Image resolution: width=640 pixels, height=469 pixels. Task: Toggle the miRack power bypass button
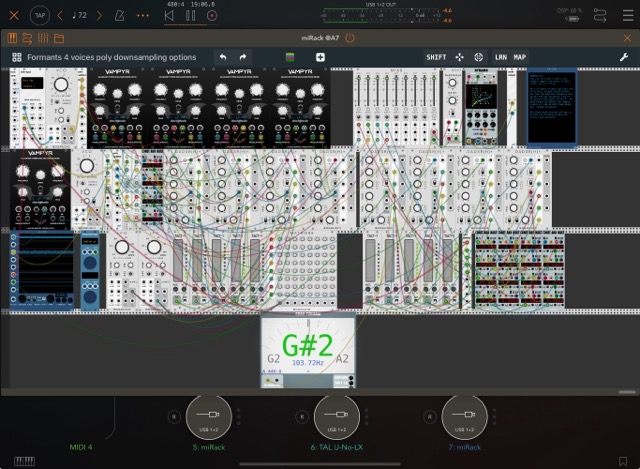click(x=349, y=37)
